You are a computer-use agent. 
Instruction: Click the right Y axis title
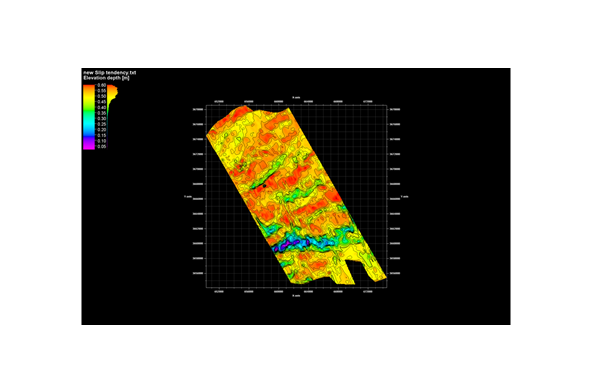(404, 197)
